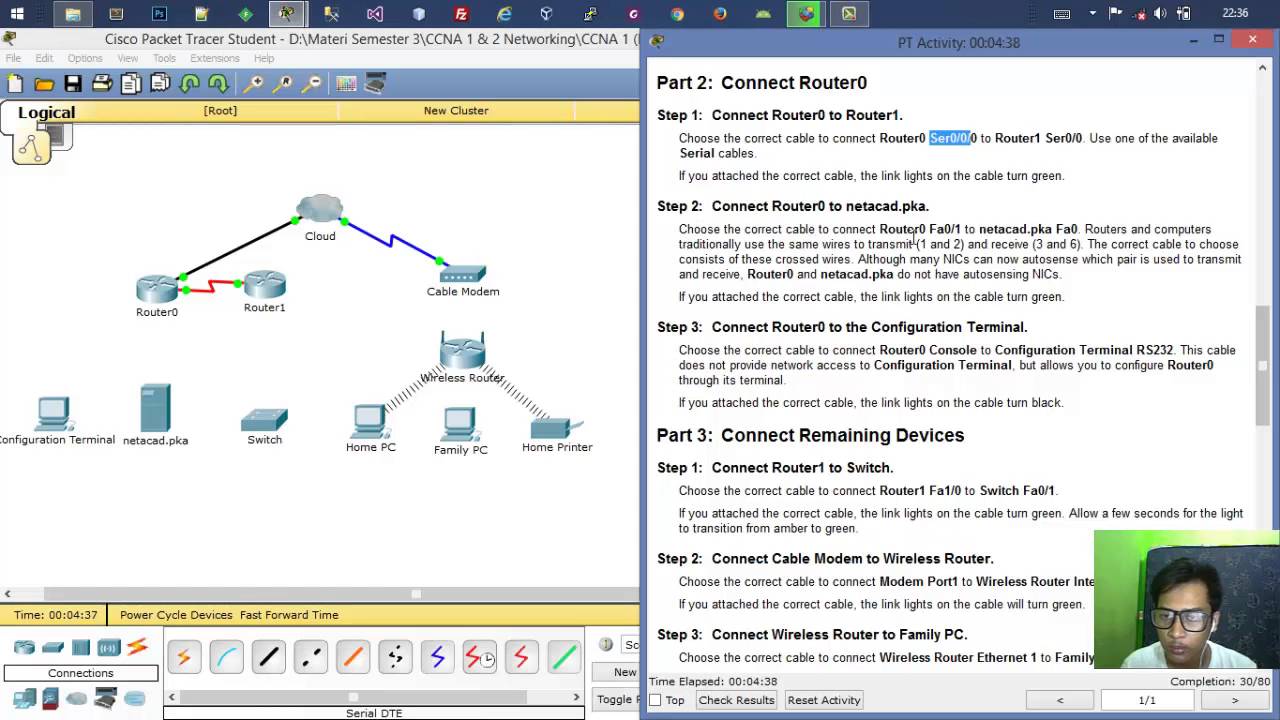Choose the Console cable
Image resolution: width=1280 pixels, height=720 pixels.
226,657
